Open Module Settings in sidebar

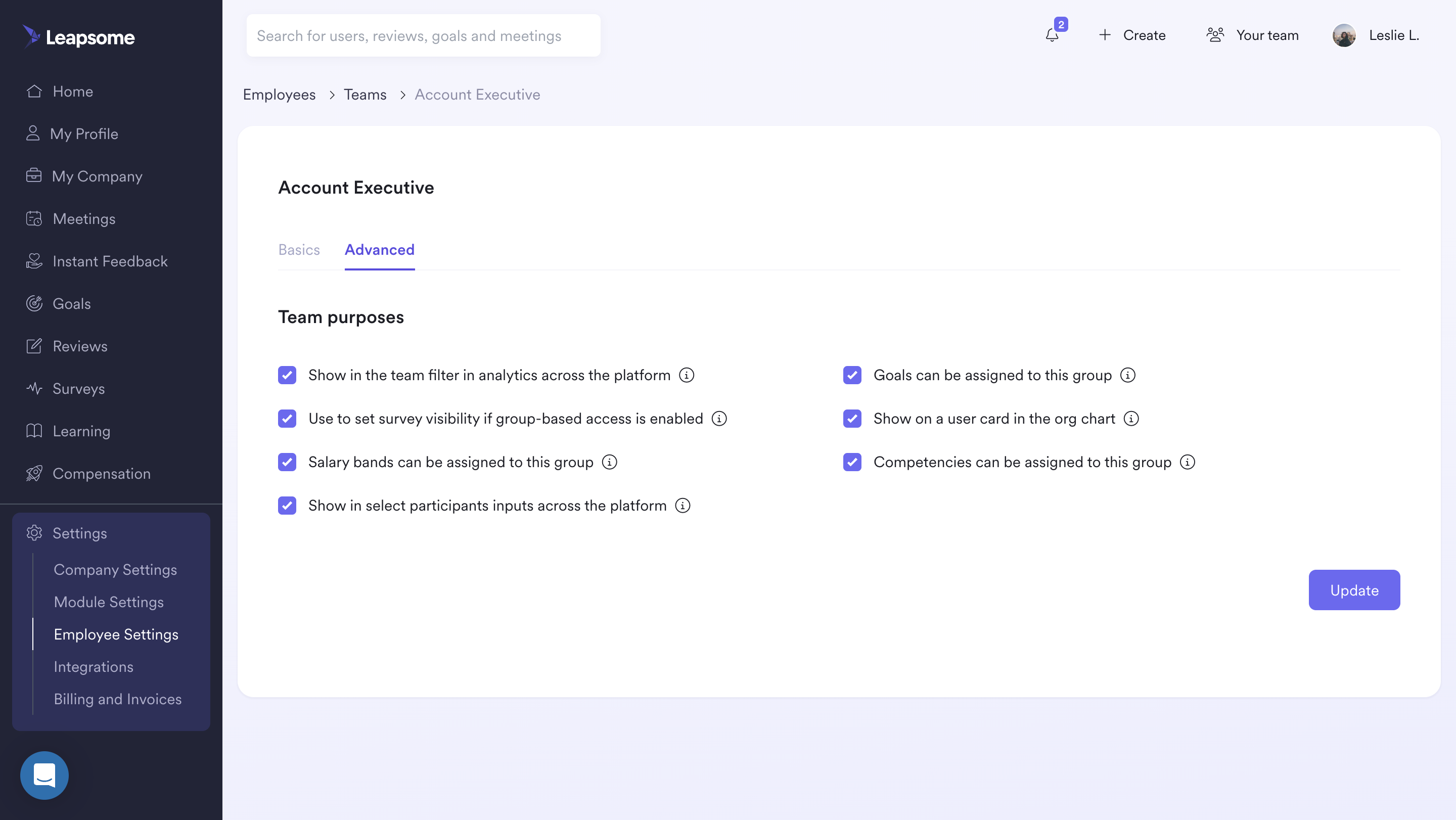pos(109,602)
